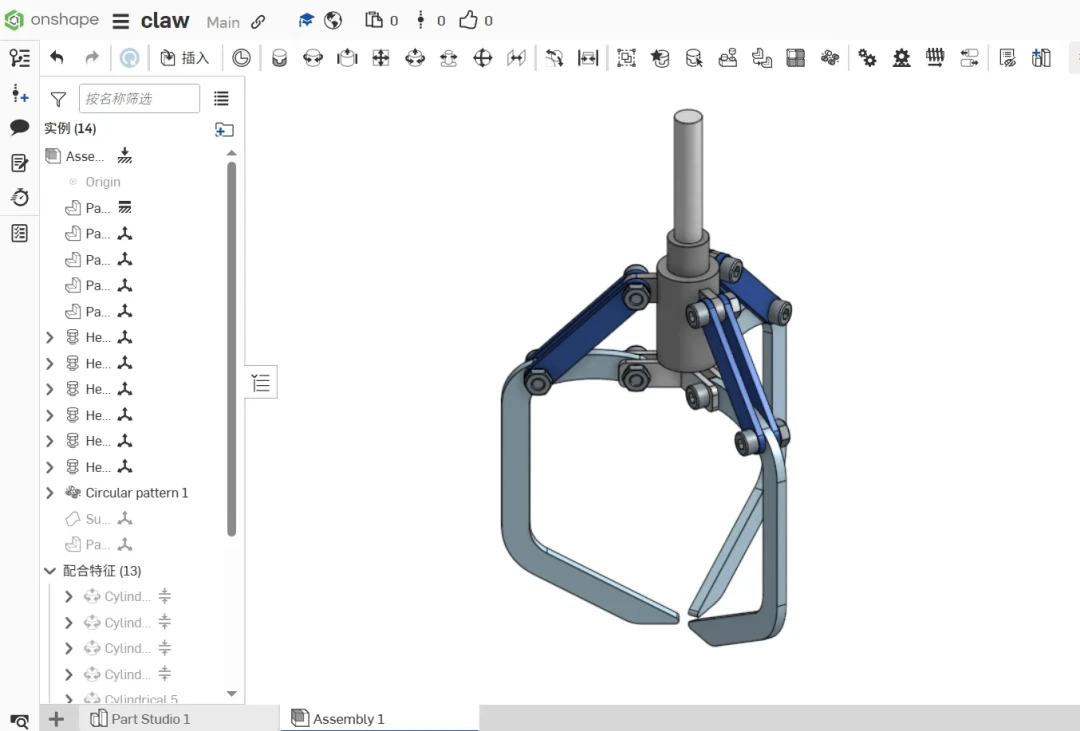Open the notes pencil panel in sidebar

point(19,163)
